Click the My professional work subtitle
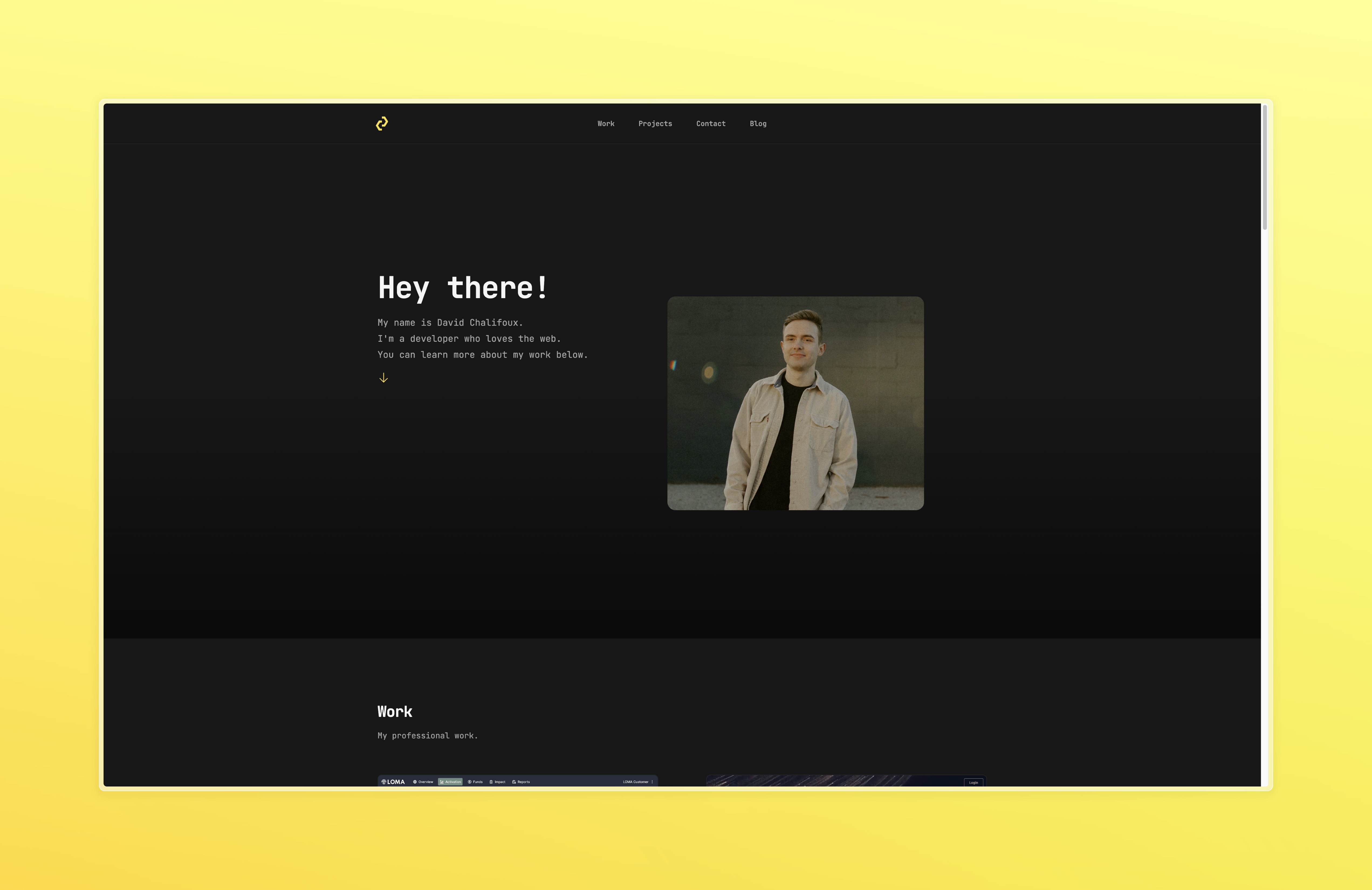The image size is (1372, 890). coord(427,736)
